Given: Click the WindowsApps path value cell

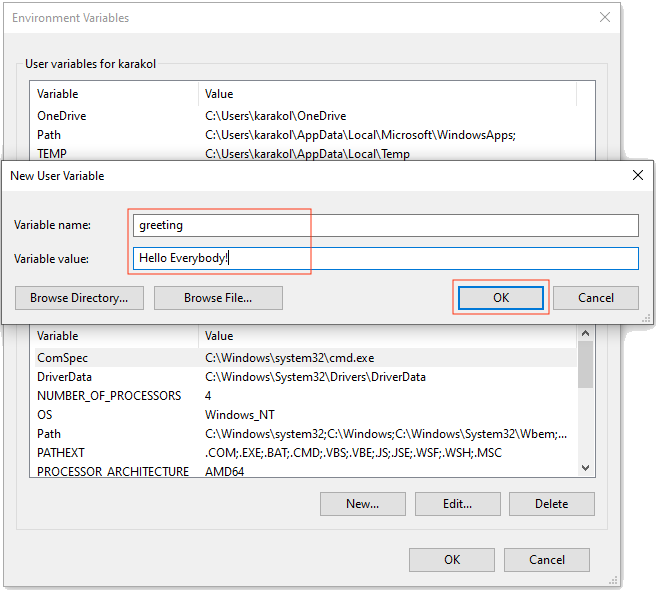Looking at the screenshot, I should click(360, 135).
